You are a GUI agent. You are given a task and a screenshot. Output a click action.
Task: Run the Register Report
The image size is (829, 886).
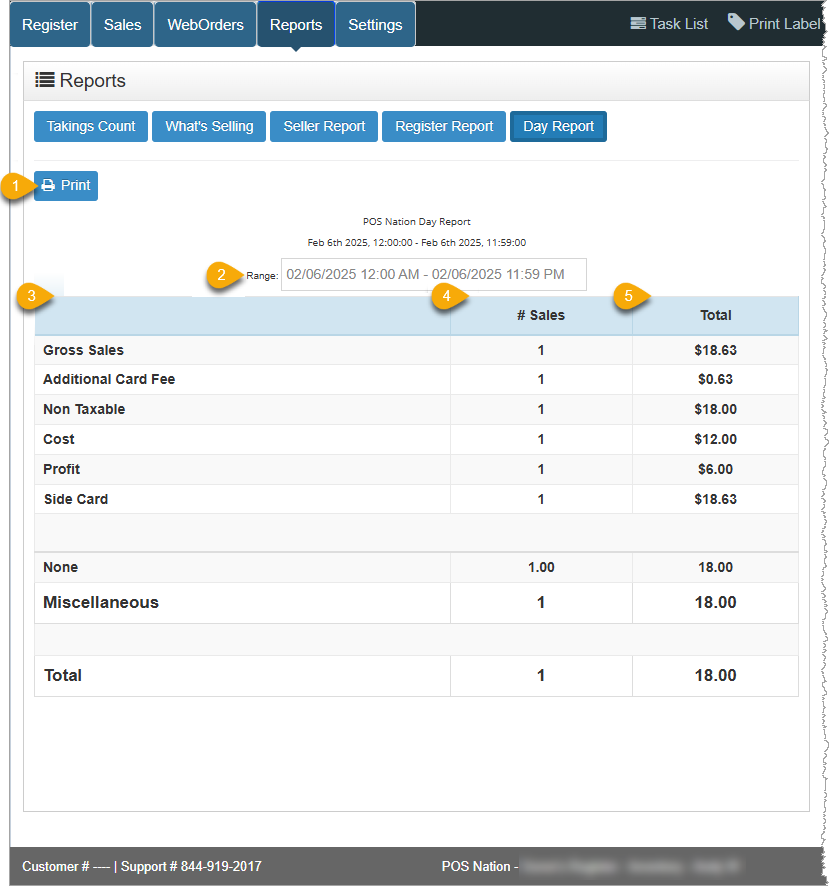click(x=443, y=126)
